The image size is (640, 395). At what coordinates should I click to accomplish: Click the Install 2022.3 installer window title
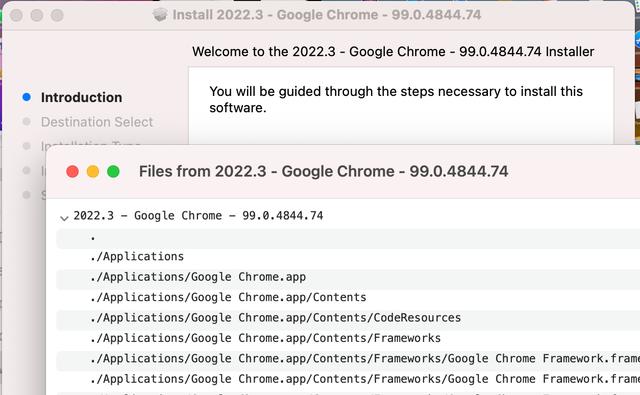coord(327,15)
